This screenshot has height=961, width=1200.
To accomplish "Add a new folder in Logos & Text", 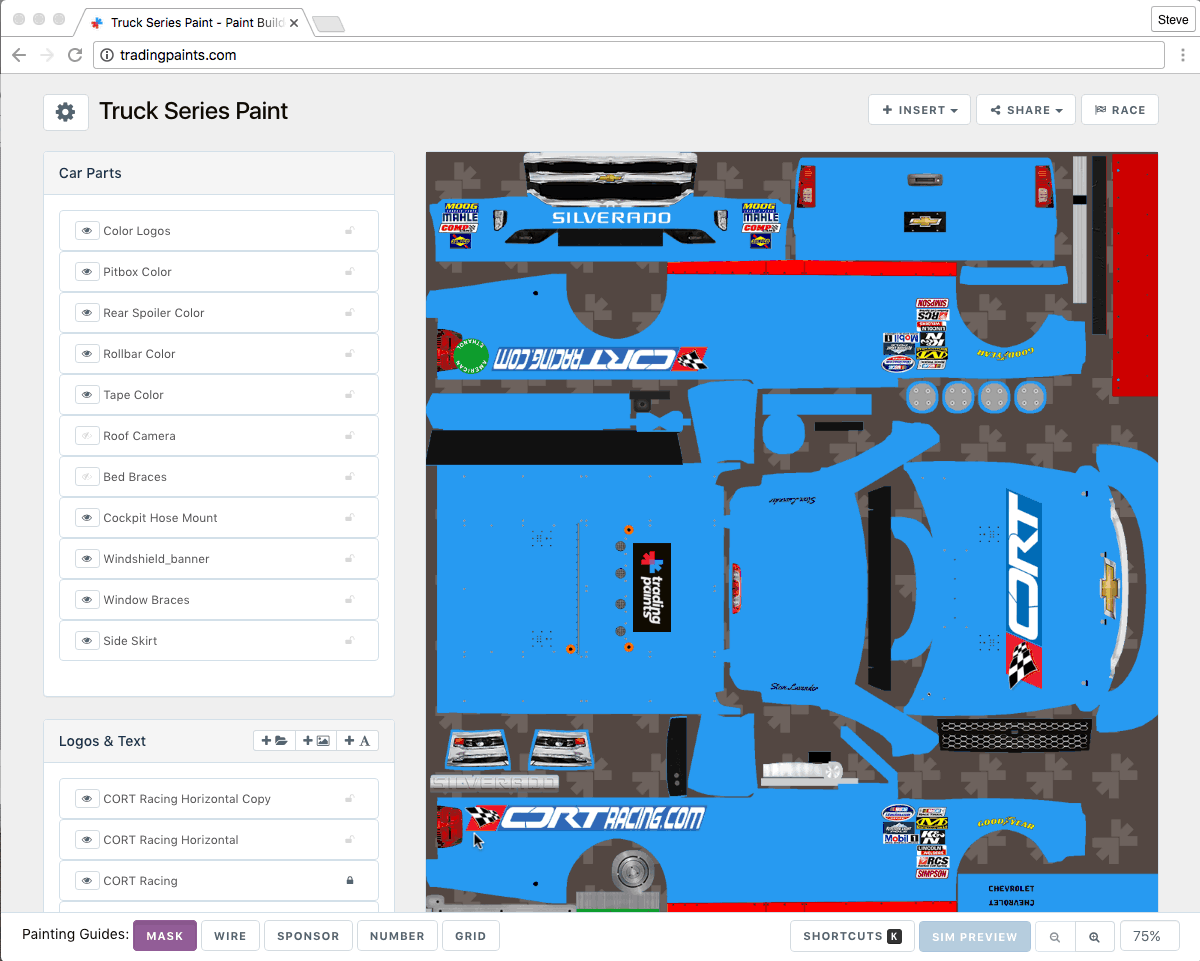I will (x=275, y=741).
